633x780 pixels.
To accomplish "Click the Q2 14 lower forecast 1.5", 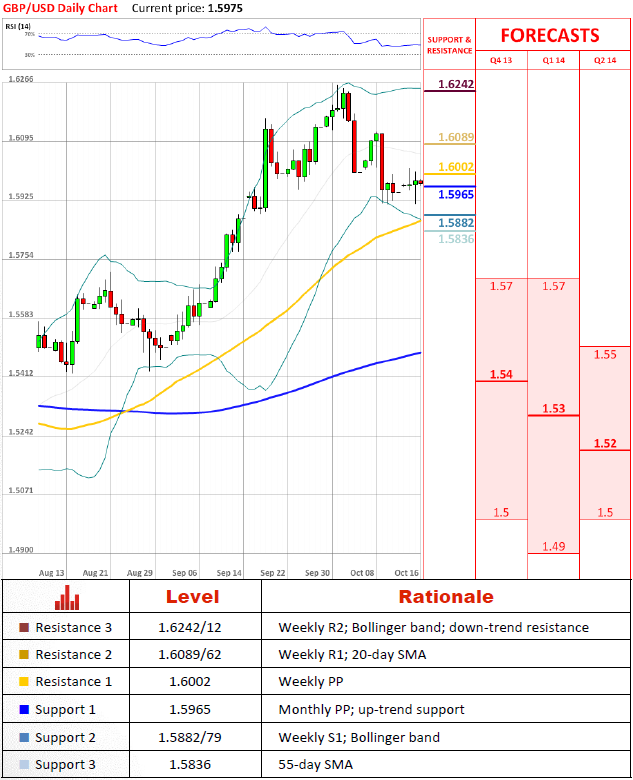I will pos(605,513).
